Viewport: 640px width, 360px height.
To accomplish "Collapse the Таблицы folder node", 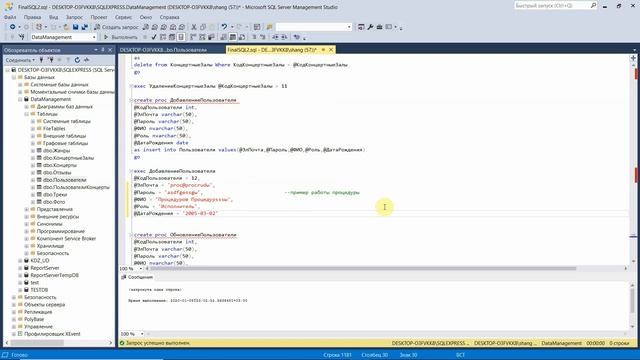I will click(x=27, y=114).
